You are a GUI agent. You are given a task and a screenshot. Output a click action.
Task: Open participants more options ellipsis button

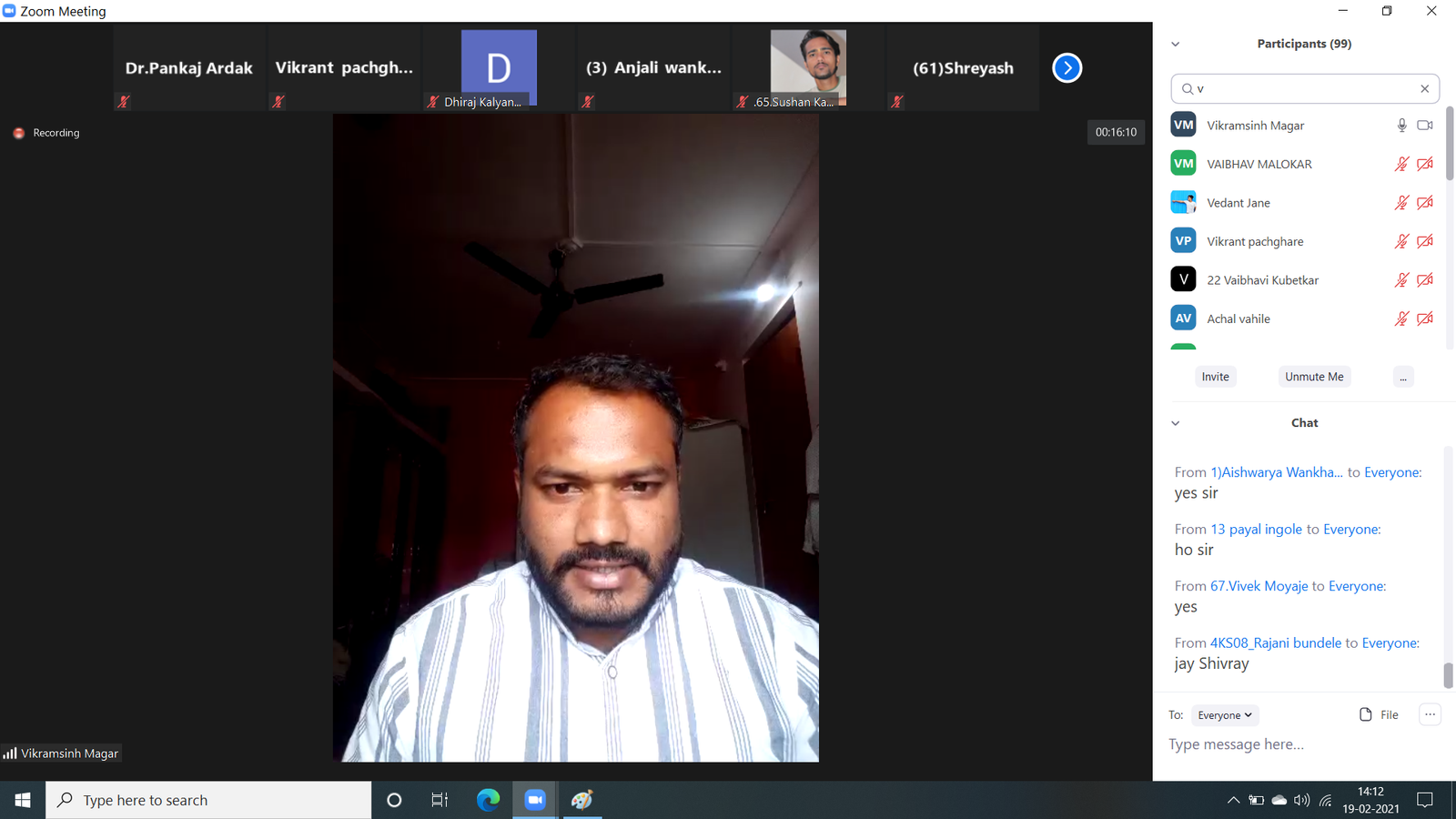coord(1403,377)
